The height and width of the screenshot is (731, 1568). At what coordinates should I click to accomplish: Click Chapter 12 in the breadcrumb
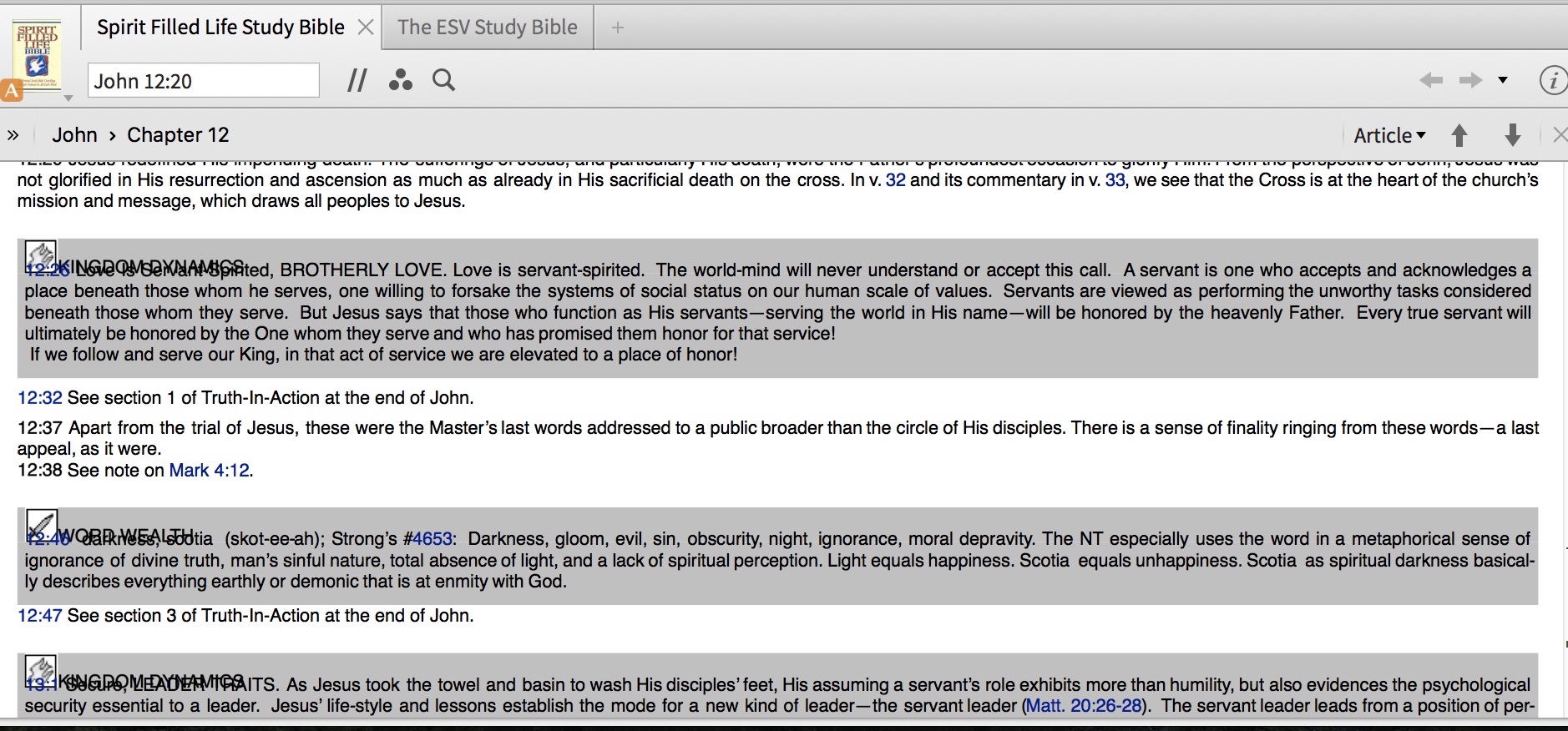coord(178,135)
